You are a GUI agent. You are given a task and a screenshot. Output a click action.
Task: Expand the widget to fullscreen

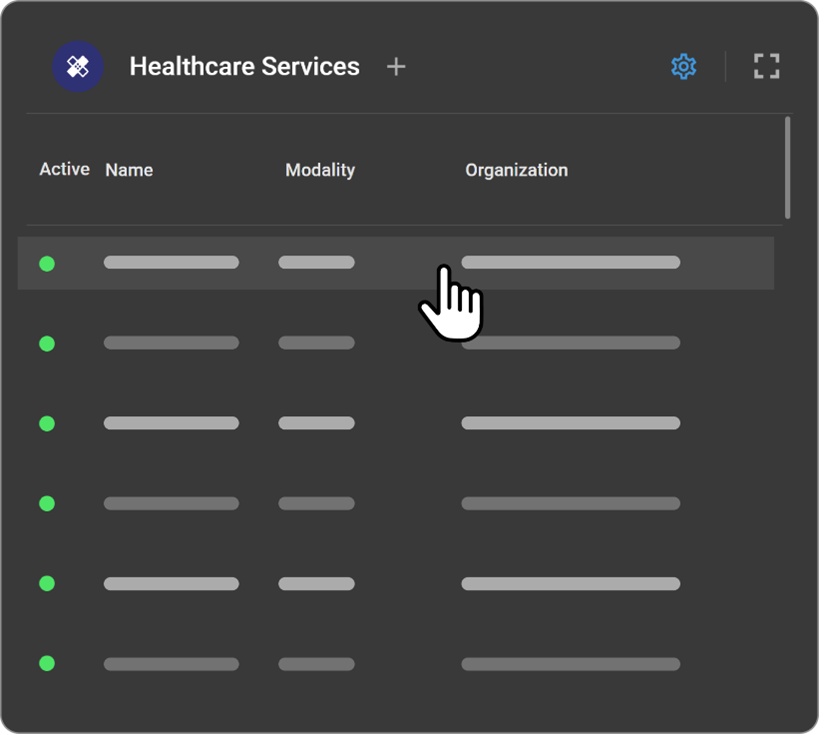[x=766, y=67]
